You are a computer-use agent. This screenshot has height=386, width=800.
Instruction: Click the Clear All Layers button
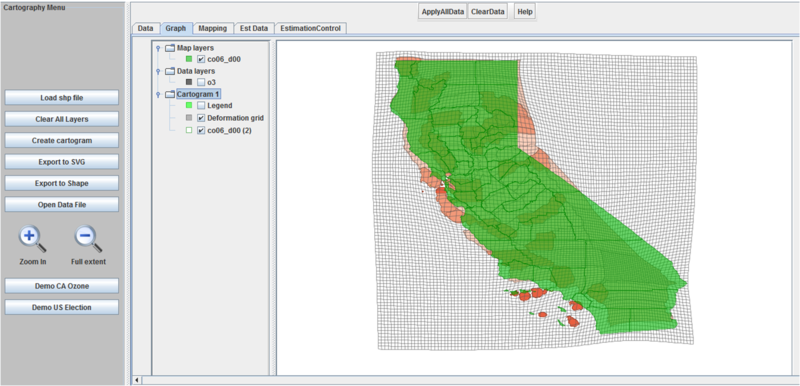coord(62,119)
